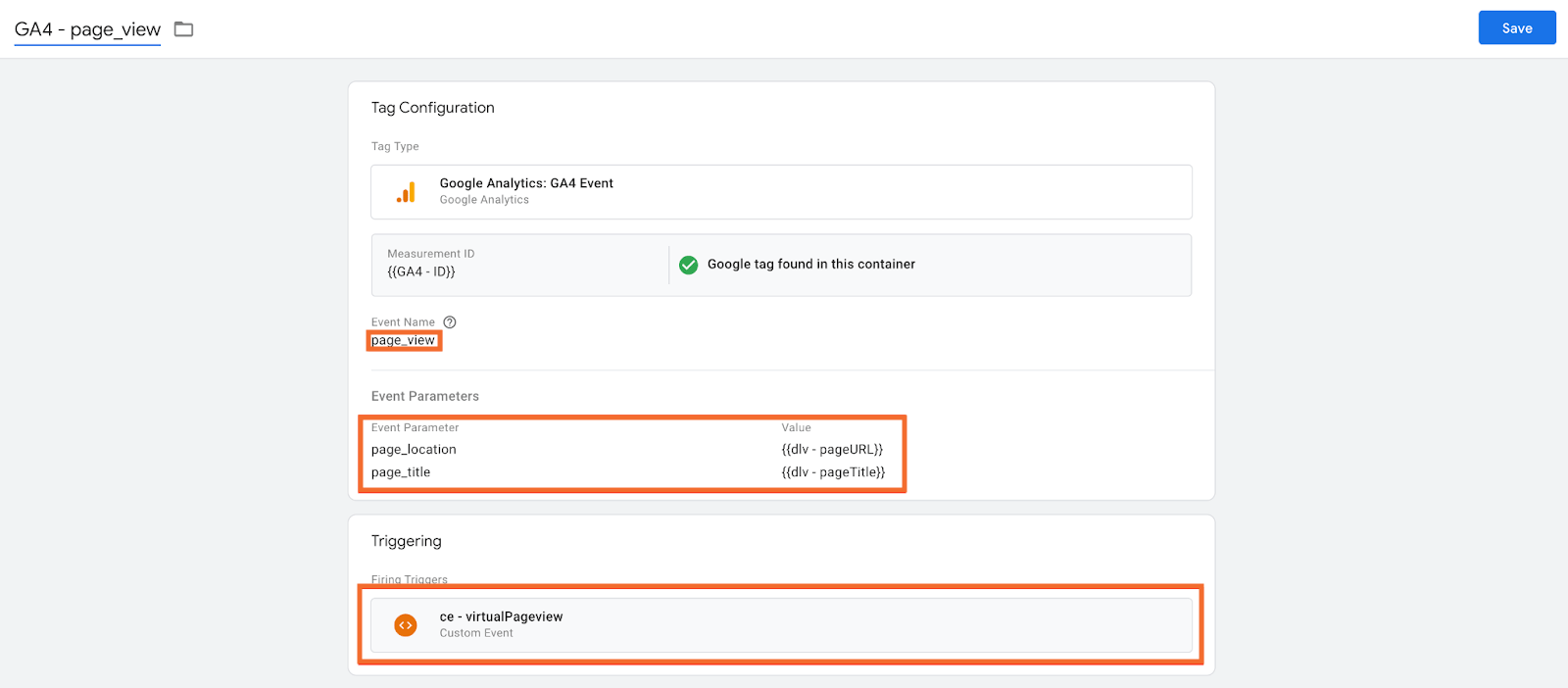Click the green checkmark Google tag icon

[689, 265]
